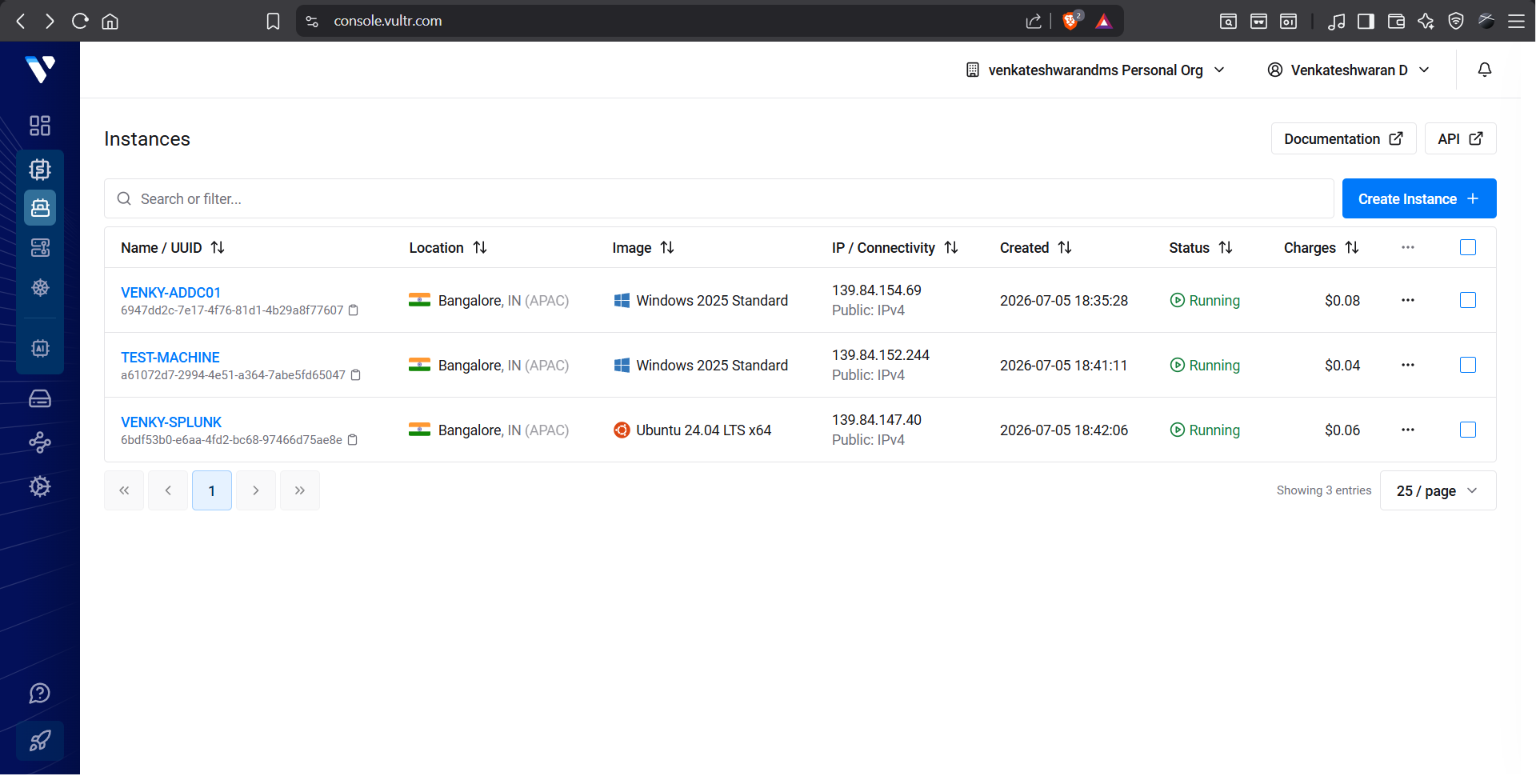Viewport: 1536px width, 775px height.
Task: Click Create Instance button
Action: pyautogui.click(x=1419, y=199)
